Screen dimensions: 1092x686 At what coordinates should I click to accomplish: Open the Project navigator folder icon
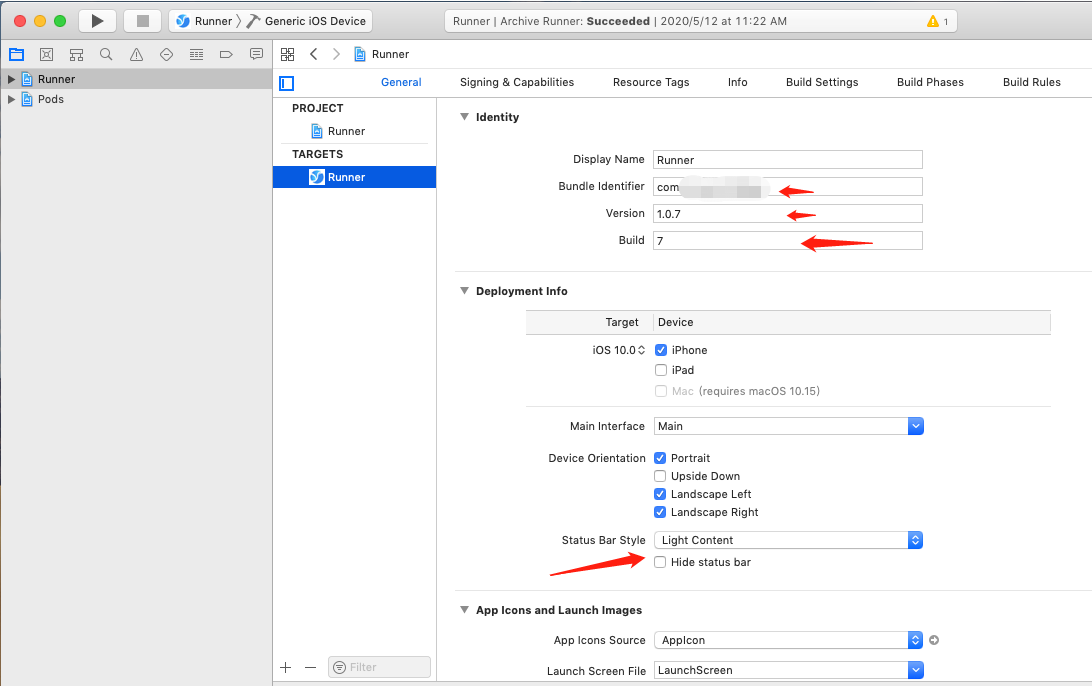coord(17,54)
